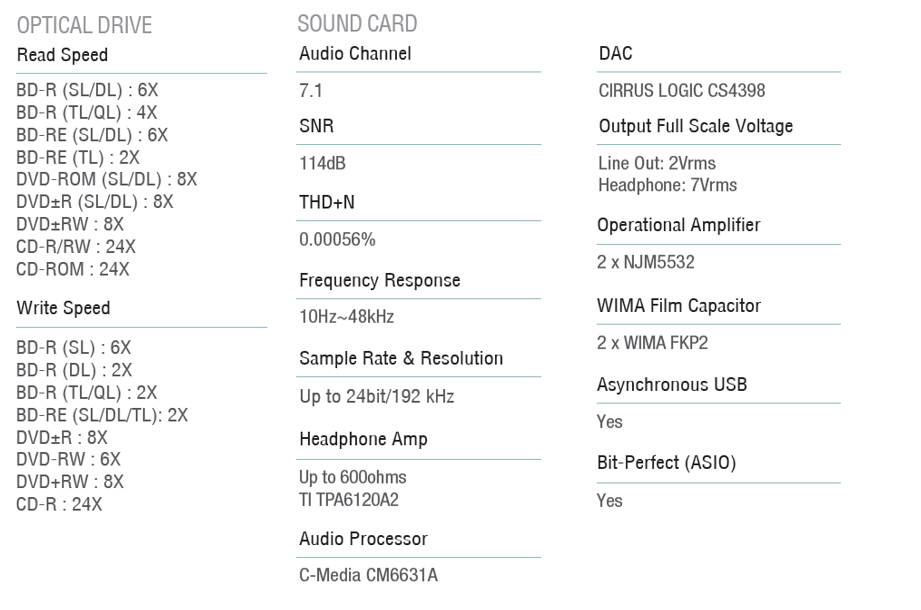This screenshot has height=610, width=921.
Task: Select the CIRRUS LOGIC CS4398 DAC text
Action: 682,90
